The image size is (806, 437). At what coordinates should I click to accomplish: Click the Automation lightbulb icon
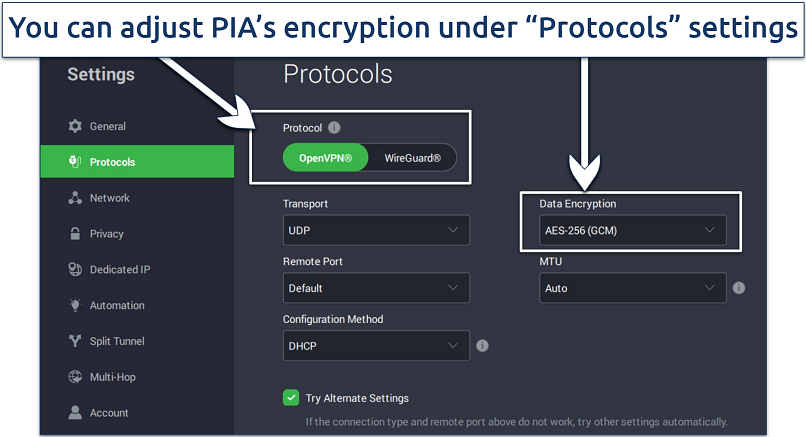74,306
